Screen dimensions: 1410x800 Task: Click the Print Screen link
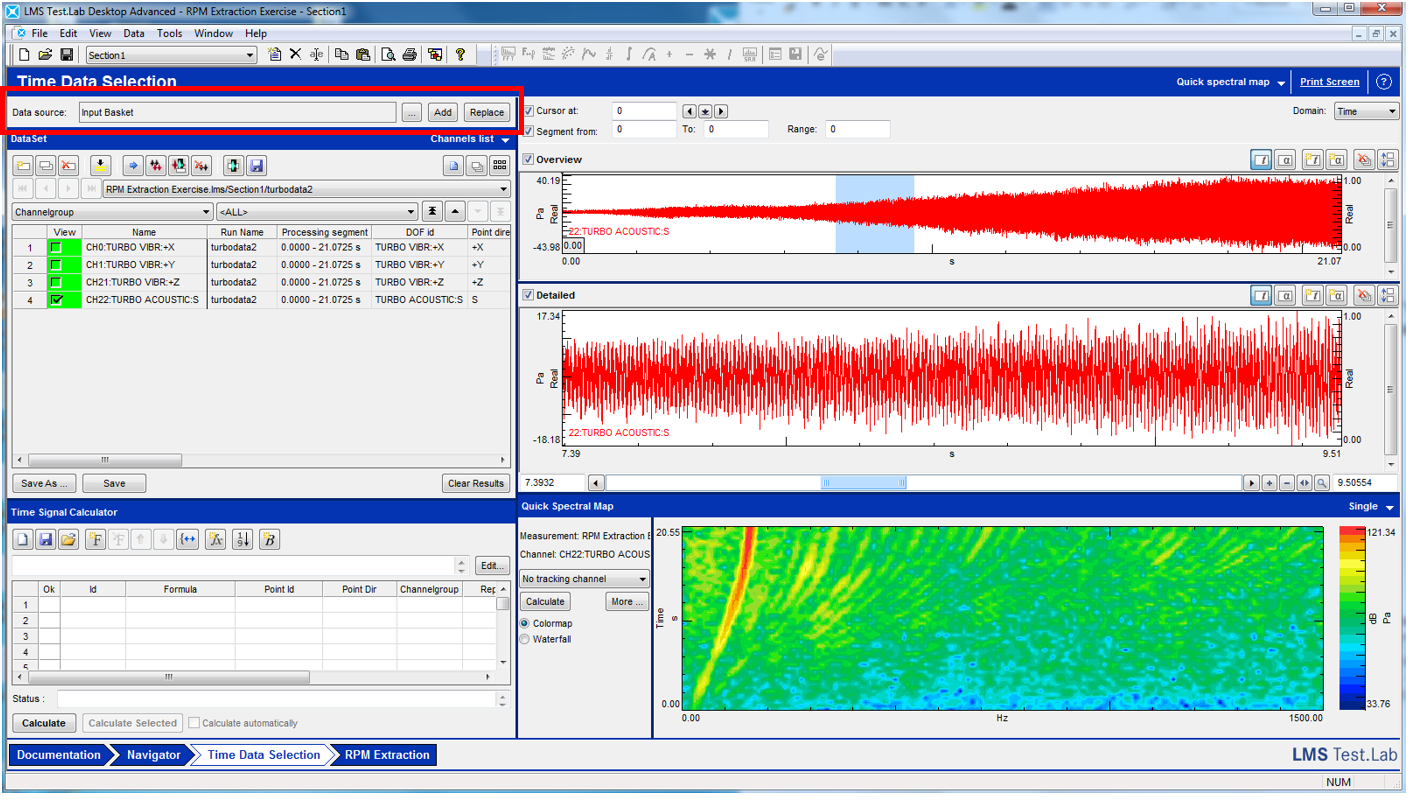[x=1330, y=82]
